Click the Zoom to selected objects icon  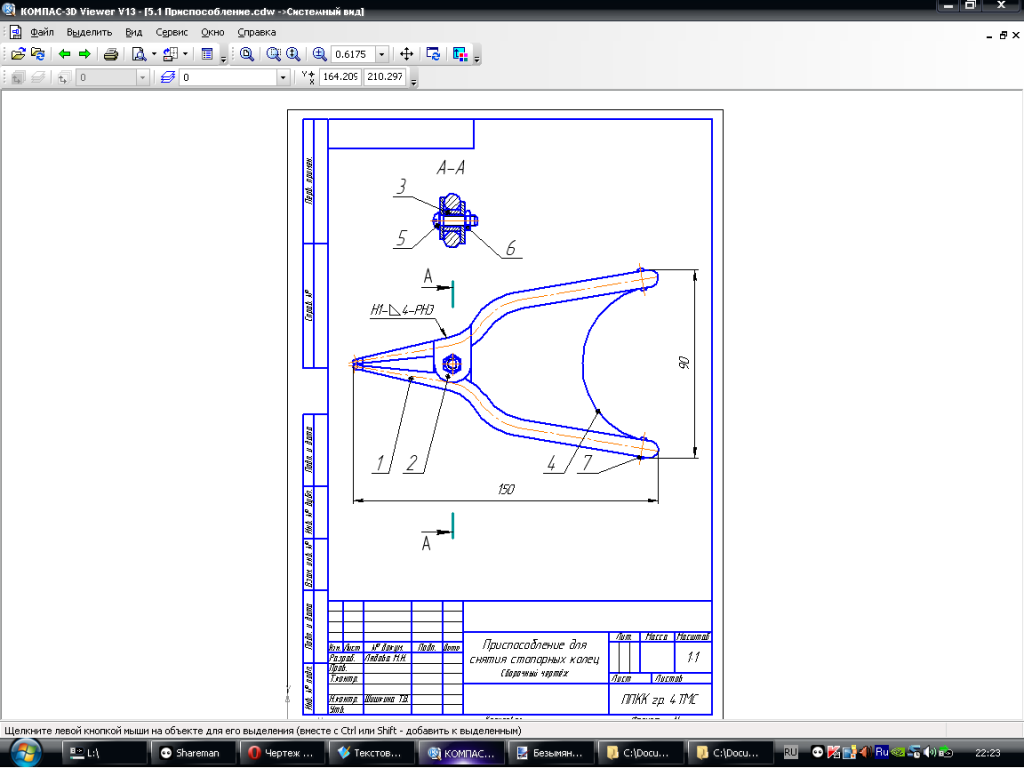click(x=274, y=54)
